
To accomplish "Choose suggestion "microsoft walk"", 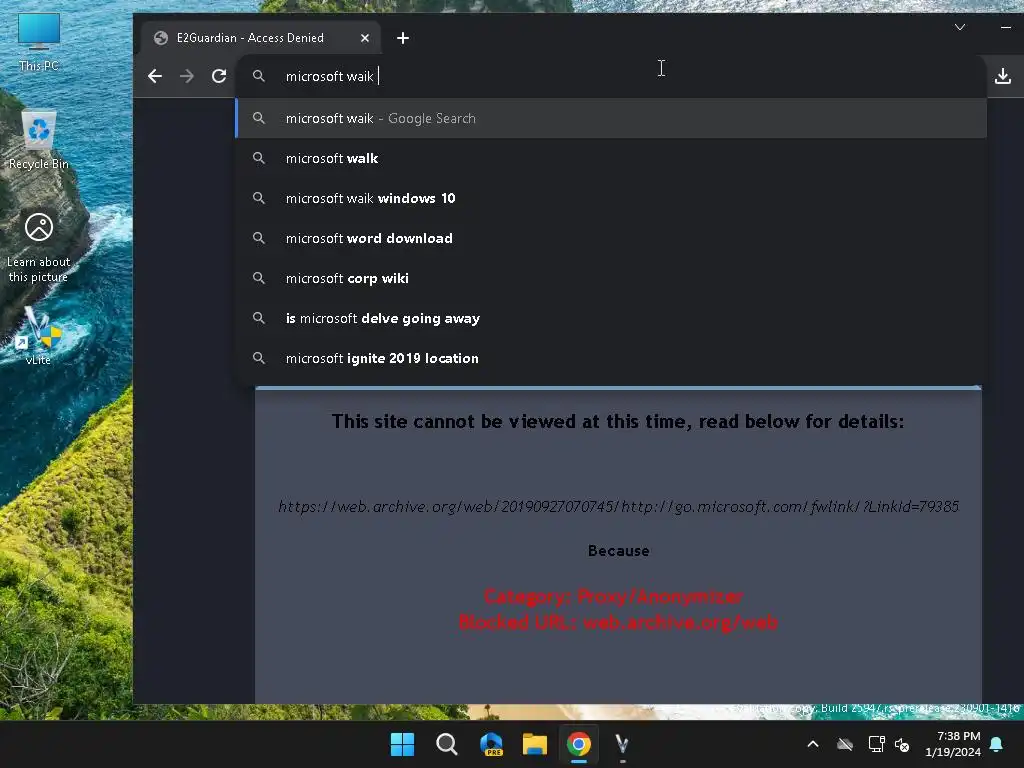I will click(611, 158).
